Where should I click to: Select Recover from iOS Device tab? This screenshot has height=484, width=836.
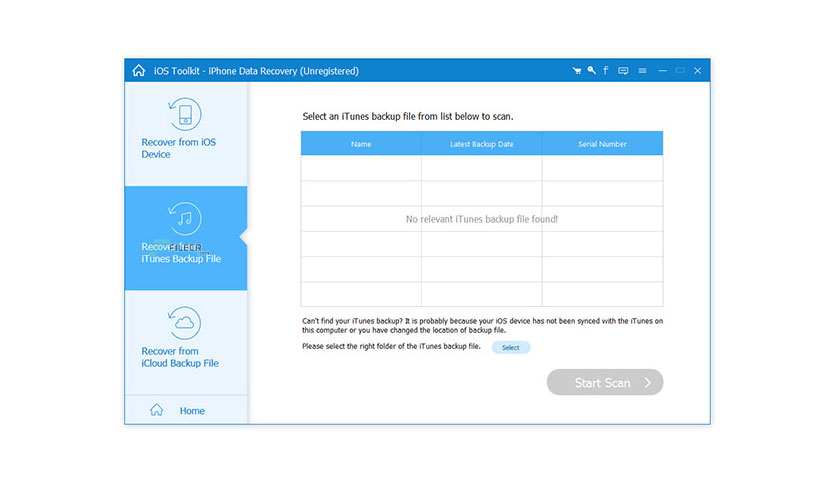186,133
